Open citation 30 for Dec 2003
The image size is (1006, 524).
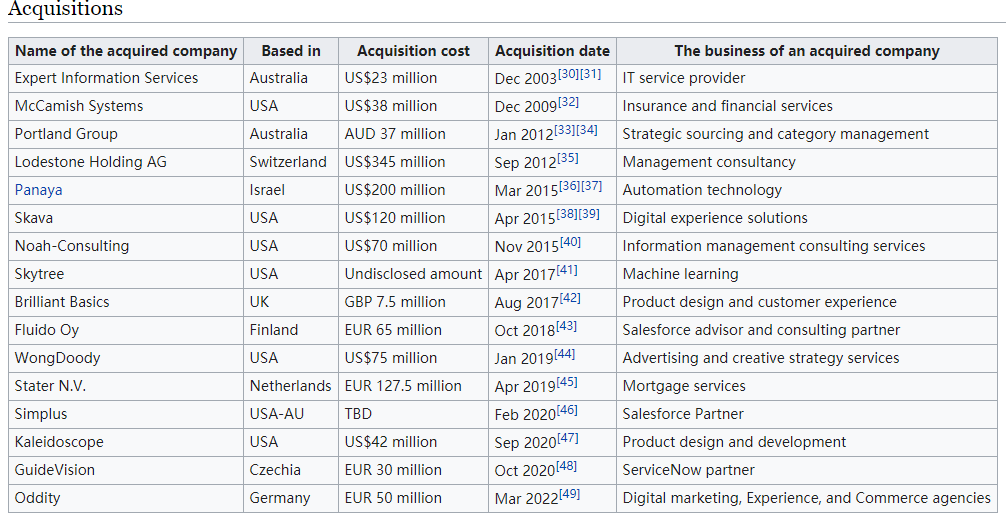point(568,74)
